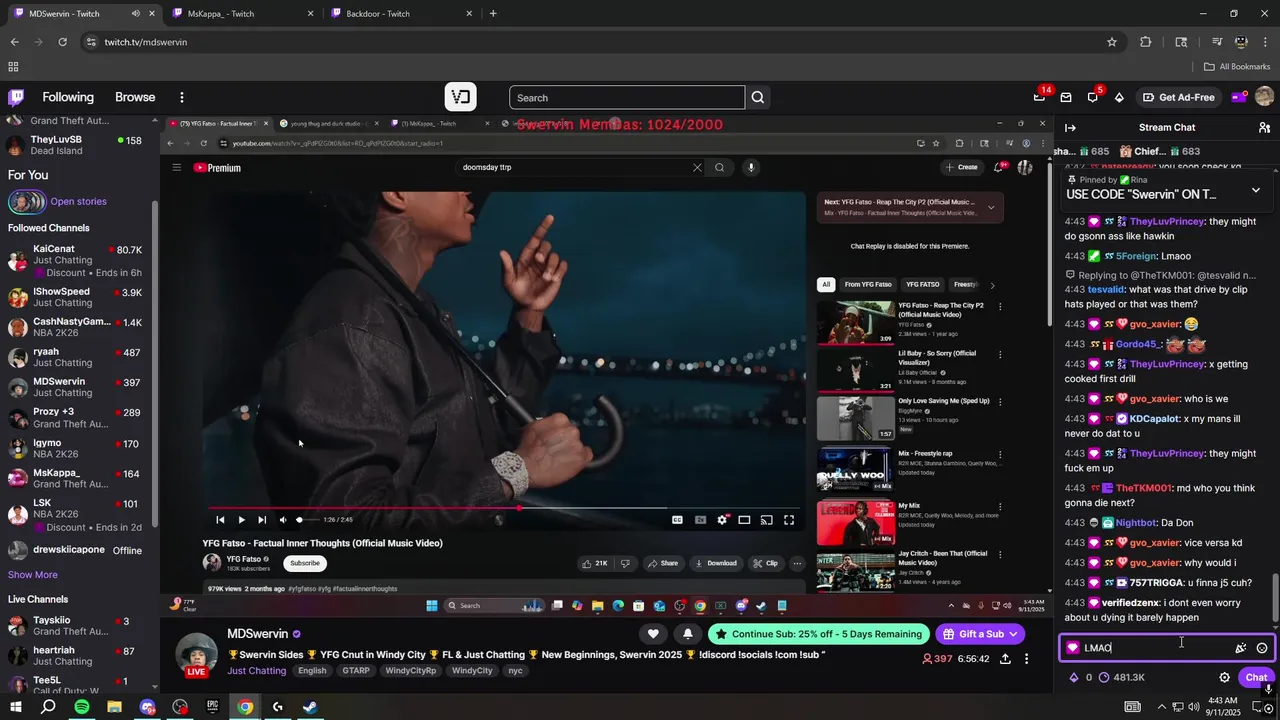Toggle follow heart for MDSwervin
Viewport: 1280px width, 720px height.
653,634
